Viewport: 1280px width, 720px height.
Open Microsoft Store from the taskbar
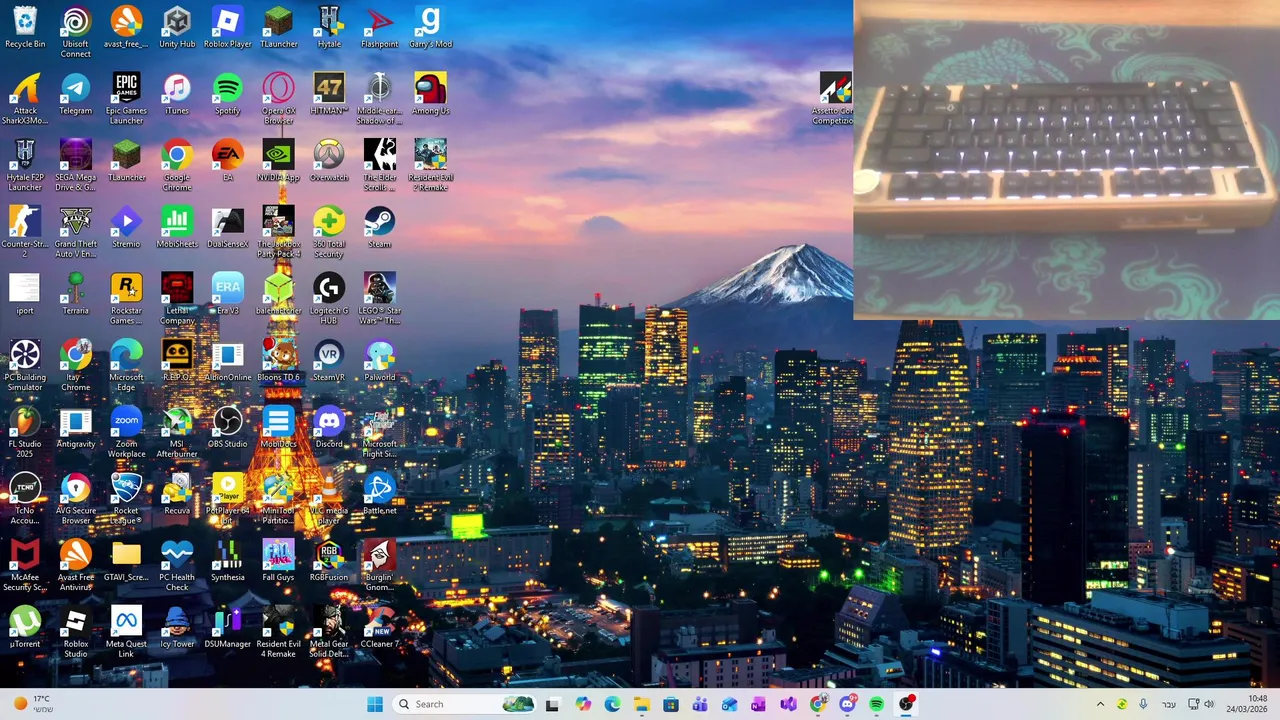671,704
